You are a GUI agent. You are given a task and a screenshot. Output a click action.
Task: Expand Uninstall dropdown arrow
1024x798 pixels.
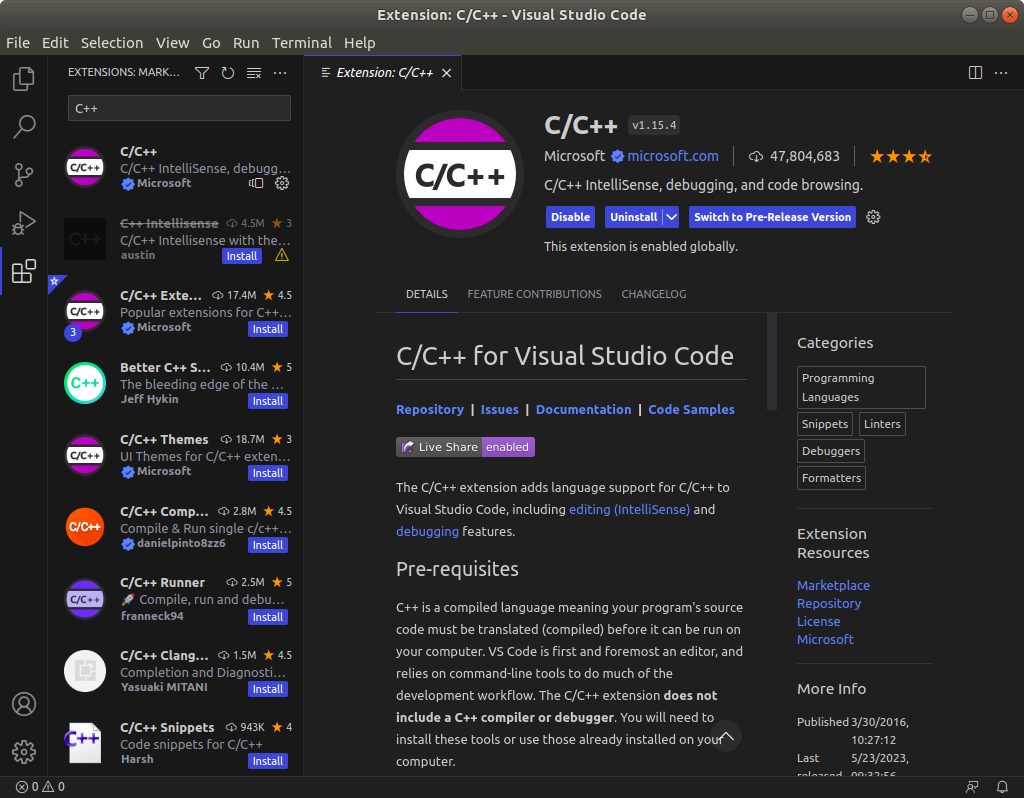671,217
